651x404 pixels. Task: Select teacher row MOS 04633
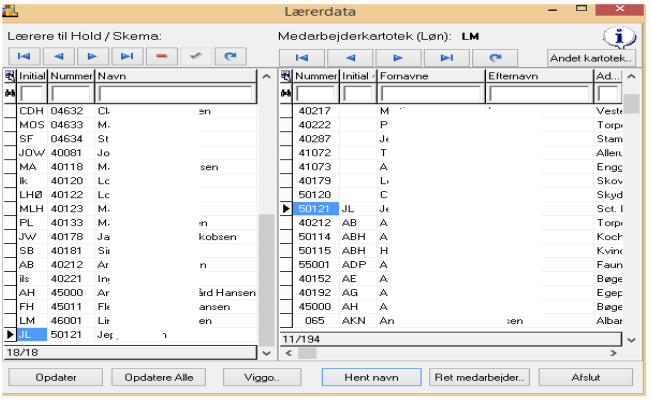[x=130, y=125]
